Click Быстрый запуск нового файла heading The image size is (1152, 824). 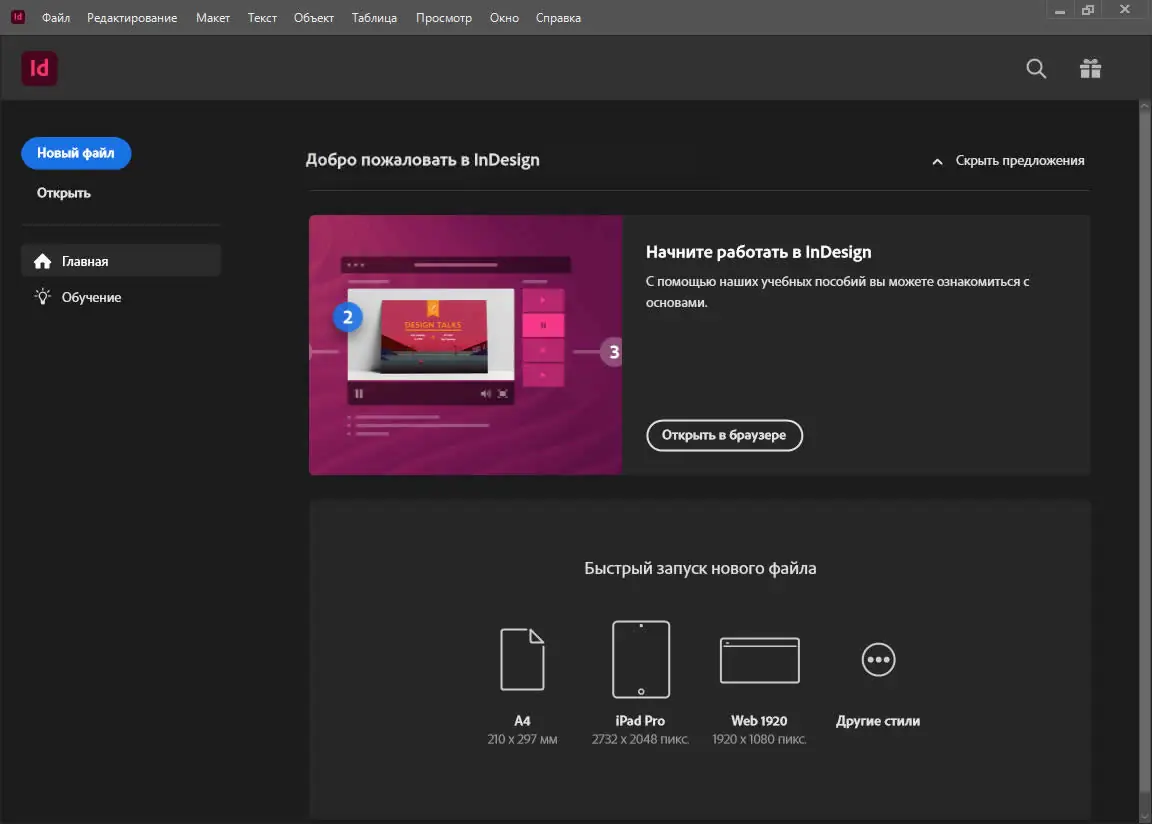click(700, 568)
